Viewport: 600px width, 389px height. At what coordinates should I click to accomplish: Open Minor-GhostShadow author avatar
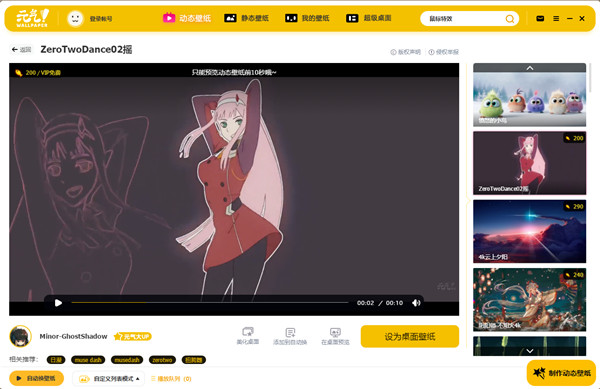[x=20, y=336]
